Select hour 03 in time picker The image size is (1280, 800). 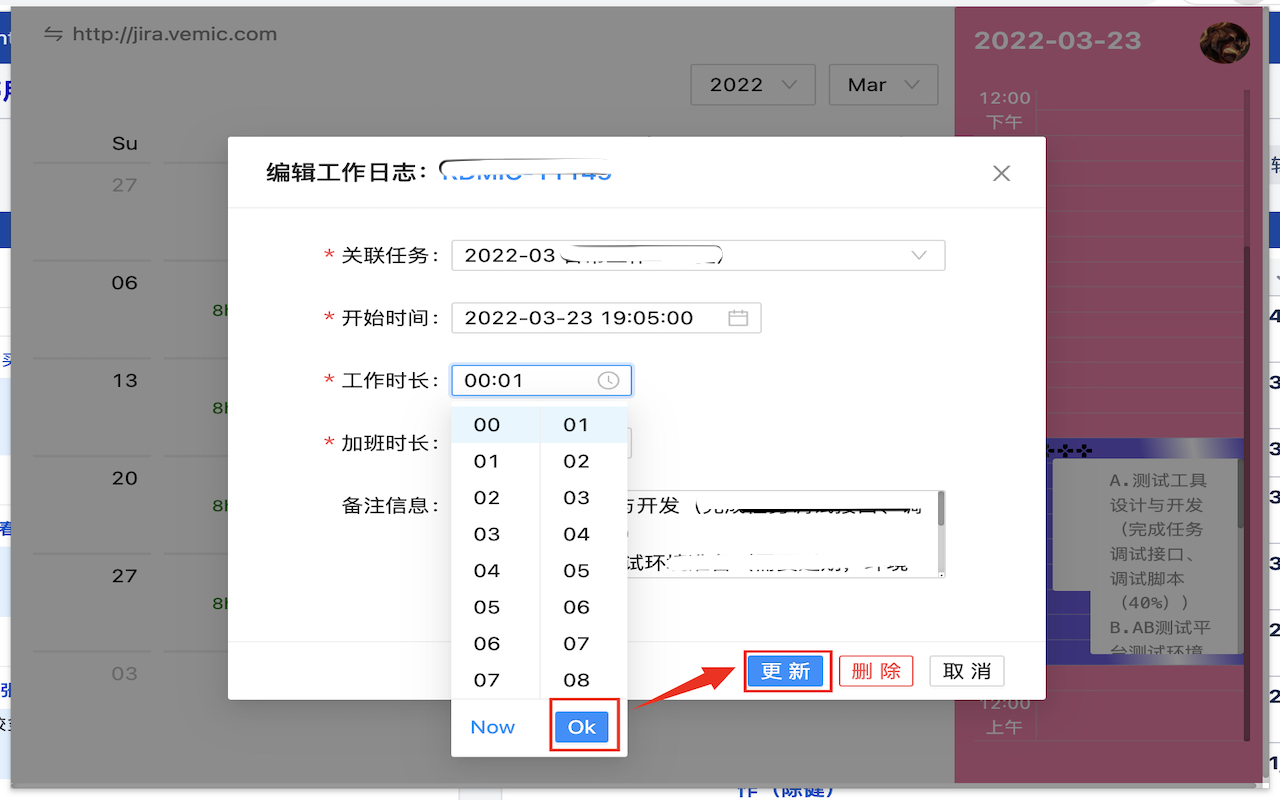[x=487, y=534]
